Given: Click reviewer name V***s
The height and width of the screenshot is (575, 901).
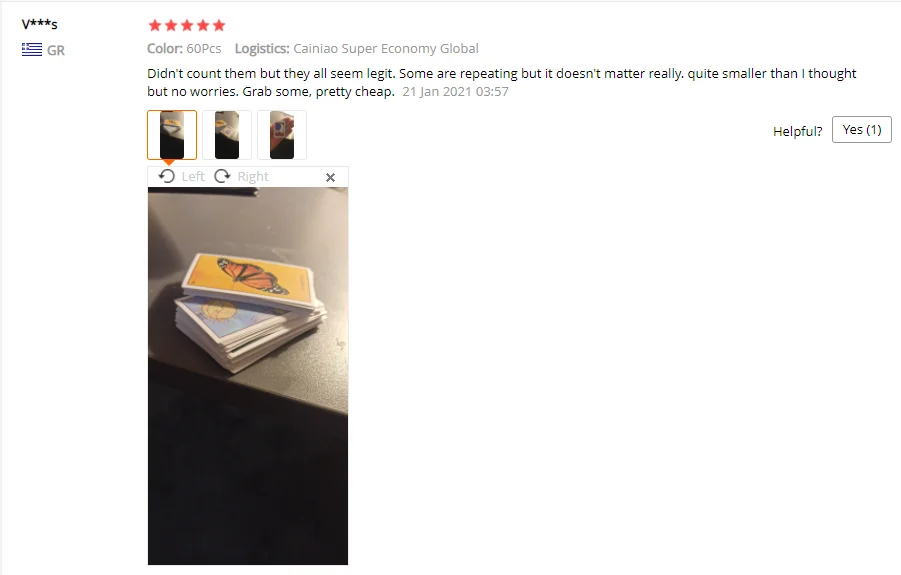Looking at the screenshot, I should point(40,24).
